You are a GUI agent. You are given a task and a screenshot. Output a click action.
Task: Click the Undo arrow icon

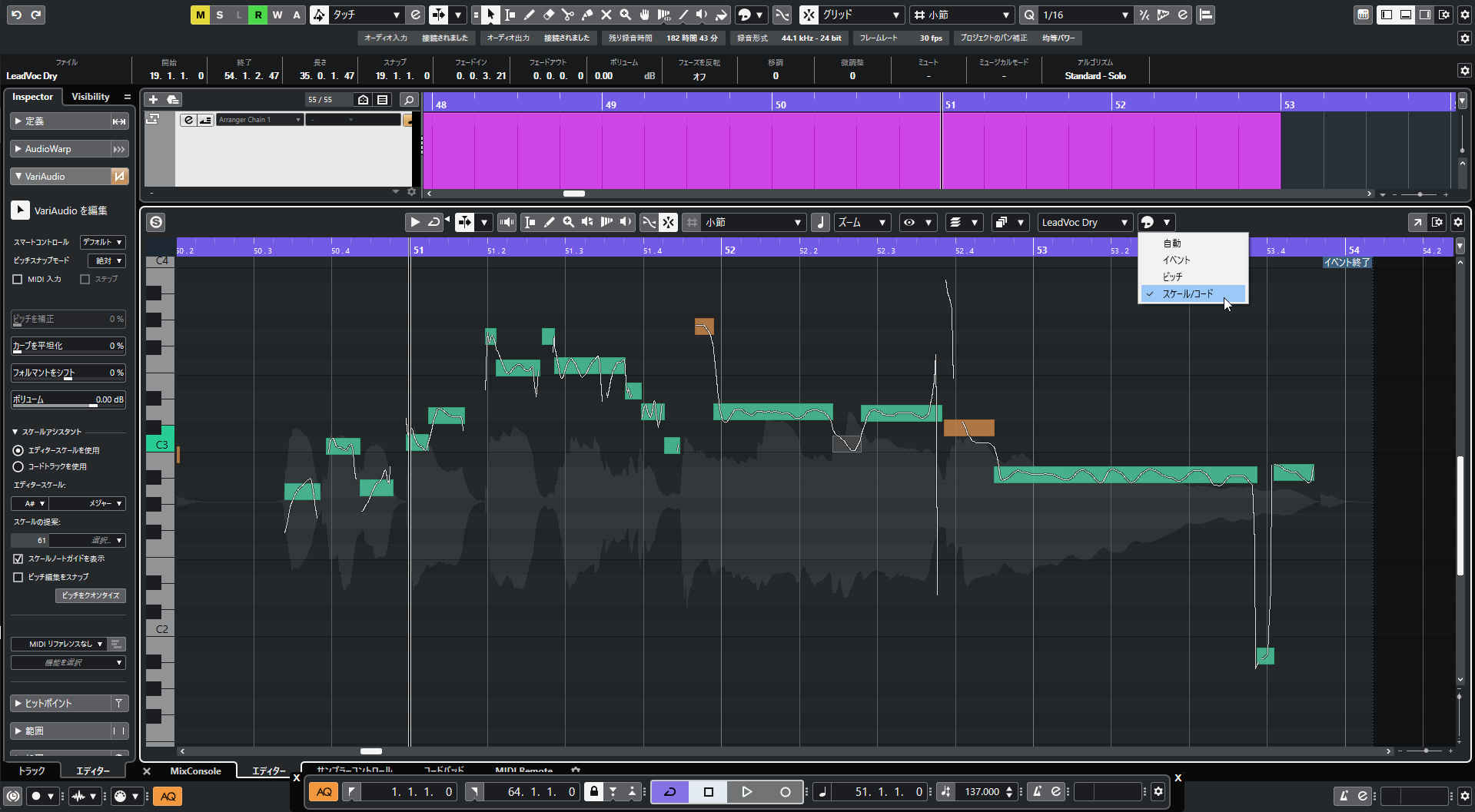click(x=16, y=15)
